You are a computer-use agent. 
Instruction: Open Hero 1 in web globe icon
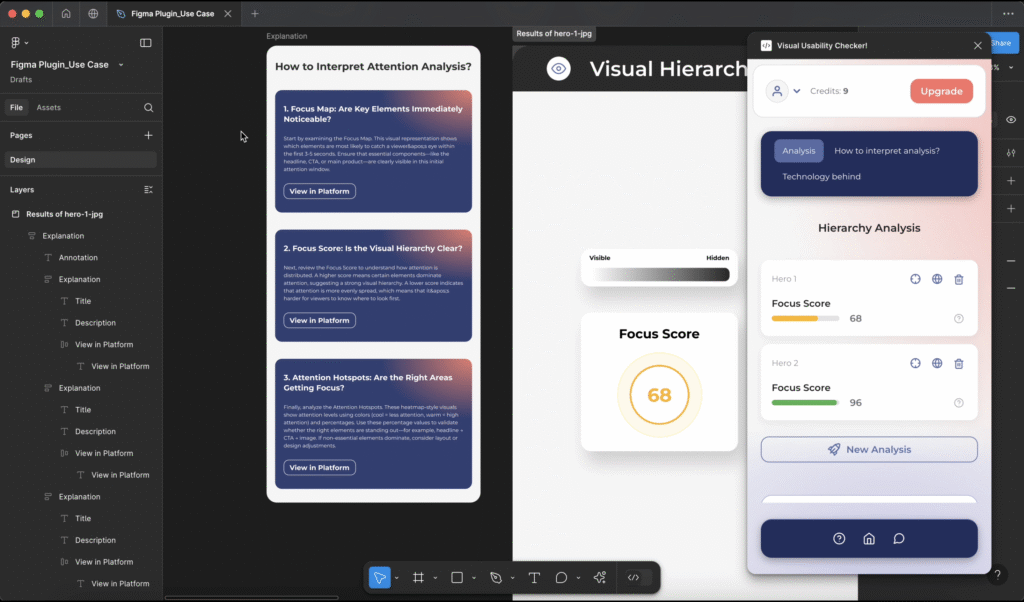[937, 279]
